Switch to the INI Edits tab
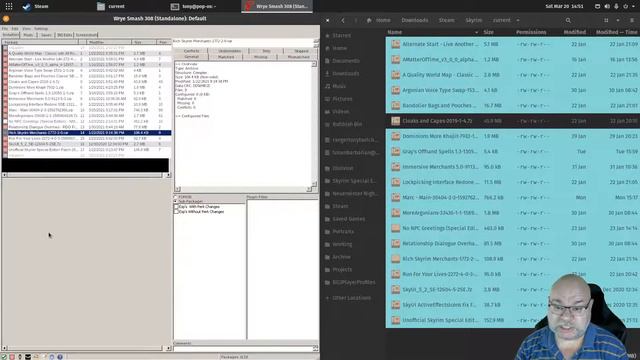 [64, 35]
